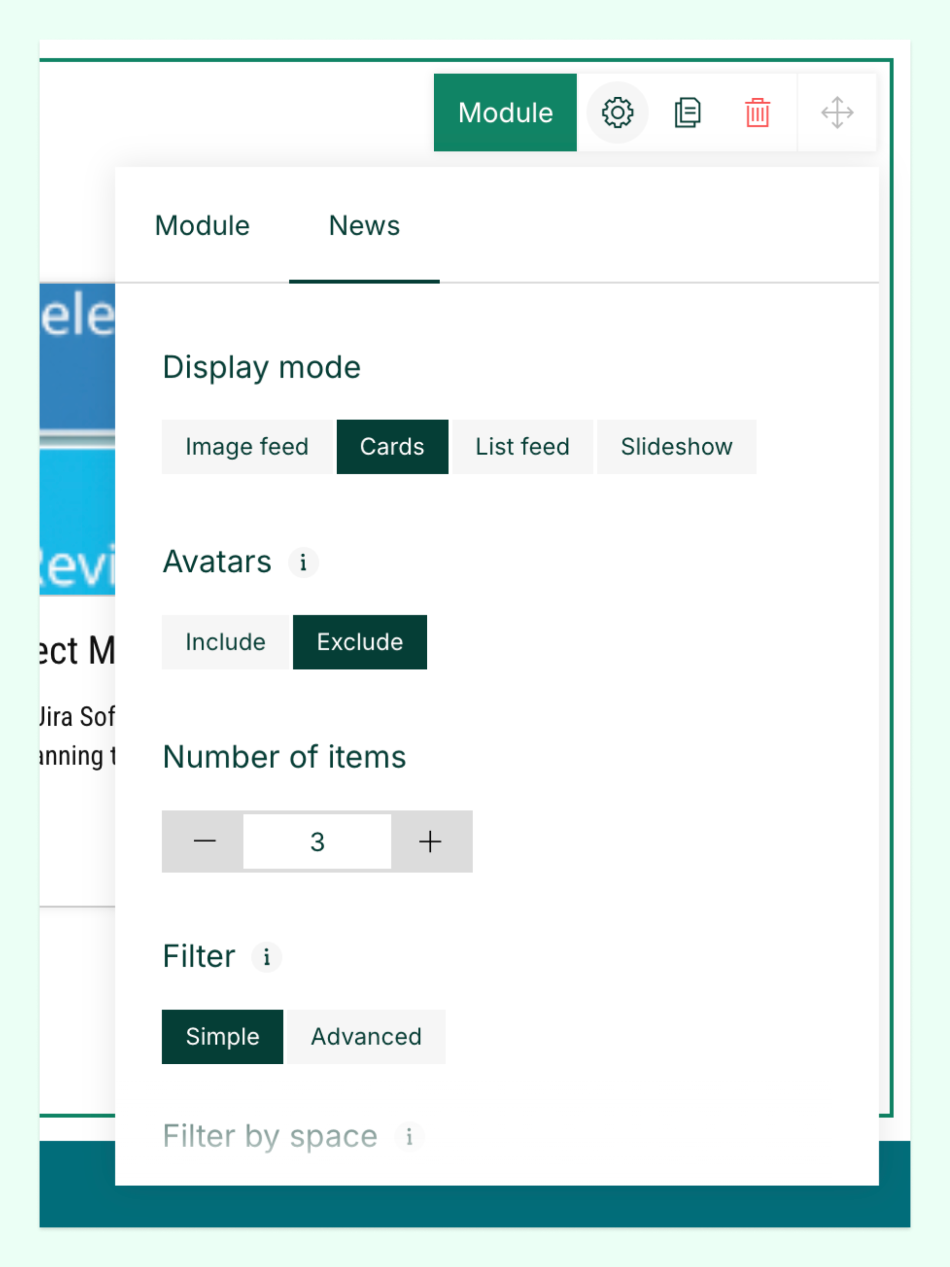Click the duplicate module copy icon

point(687,113)
